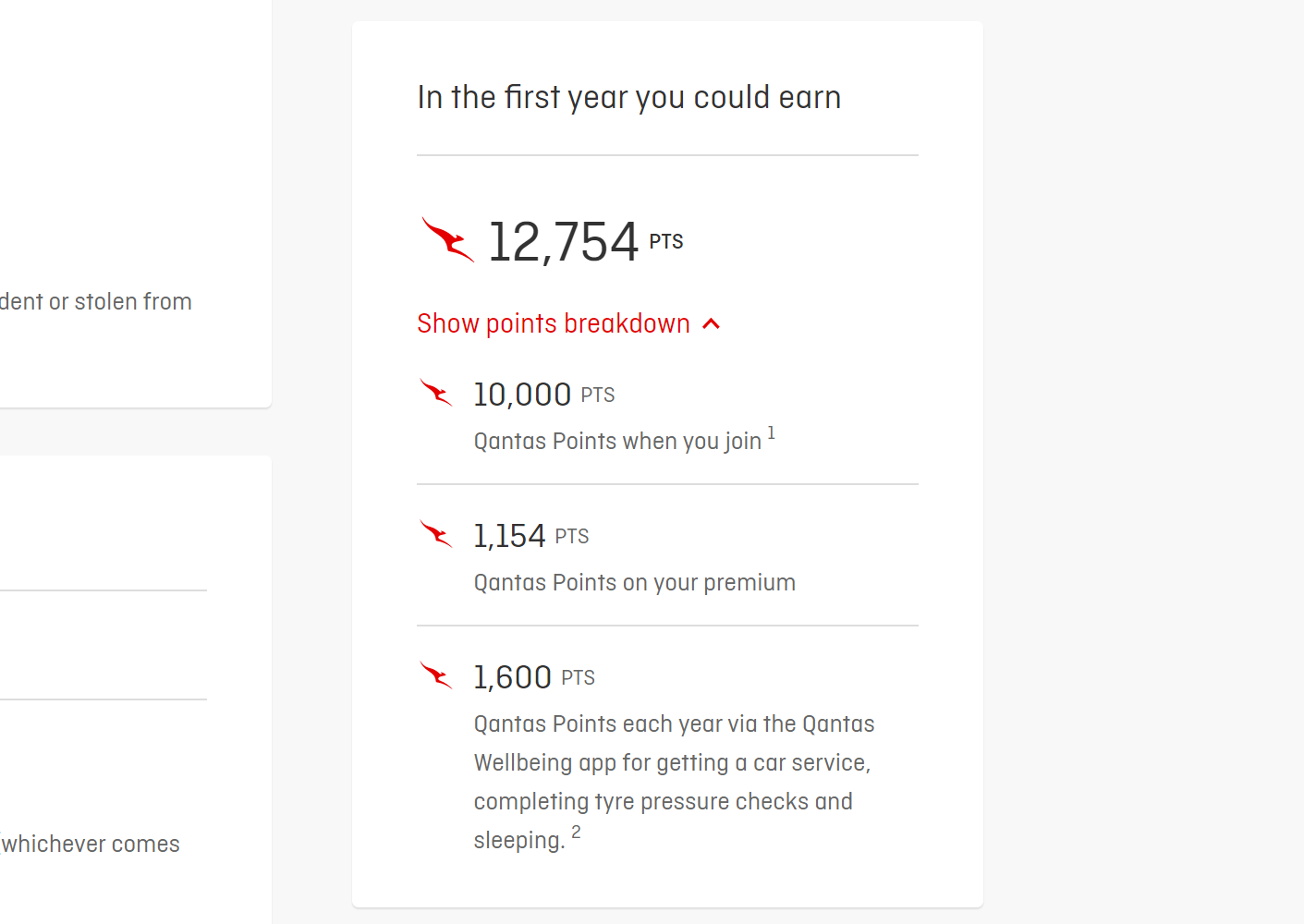The width and height of the screenshot is (1304, 924).
Task: Click the upward arrow after Show points breakdown
Action: point(711,323)
